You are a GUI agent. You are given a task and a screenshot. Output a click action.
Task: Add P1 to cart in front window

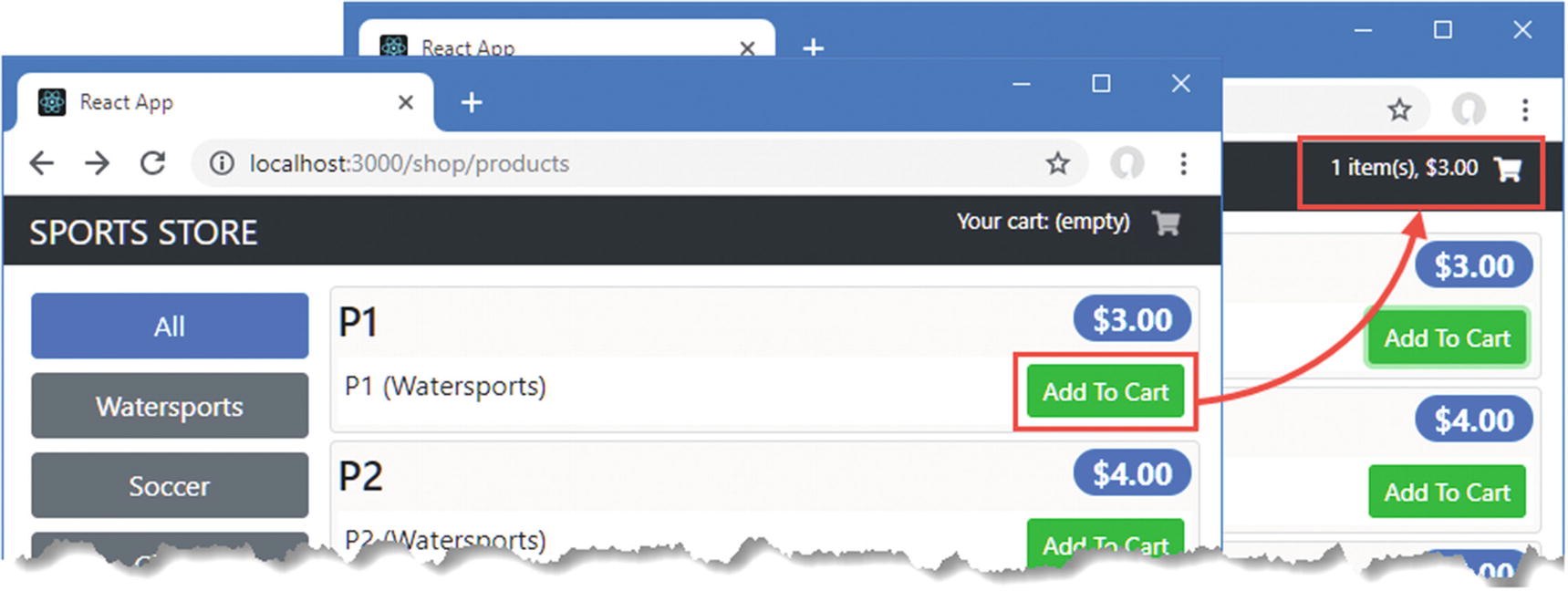tap(1105, 392)
